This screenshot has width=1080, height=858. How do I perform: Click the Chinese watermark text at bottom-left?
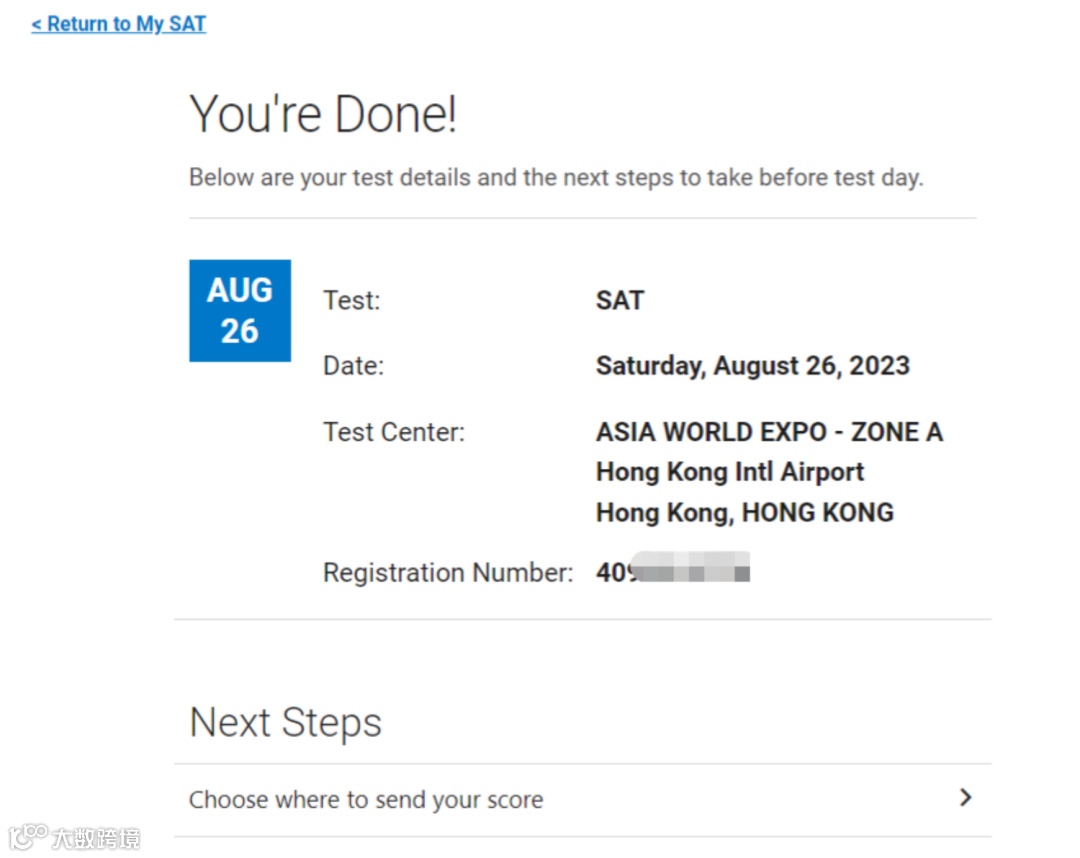click(96, 838)
